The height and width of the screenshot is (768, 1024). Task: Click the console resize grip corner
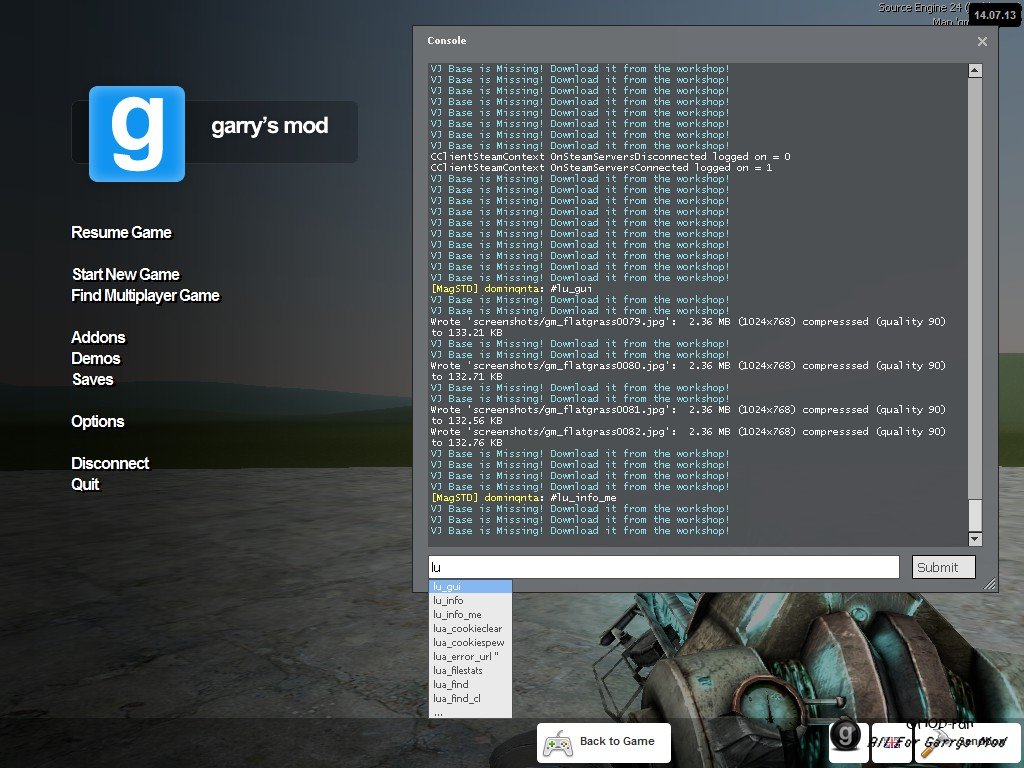tap(990, 584)
